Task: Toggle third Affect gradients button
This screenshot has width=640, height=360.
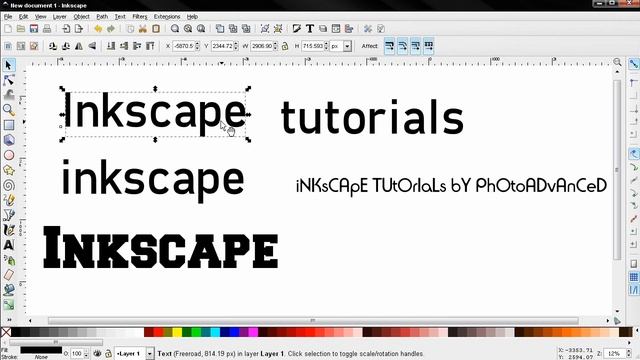Action: click(x=416, y=46)
